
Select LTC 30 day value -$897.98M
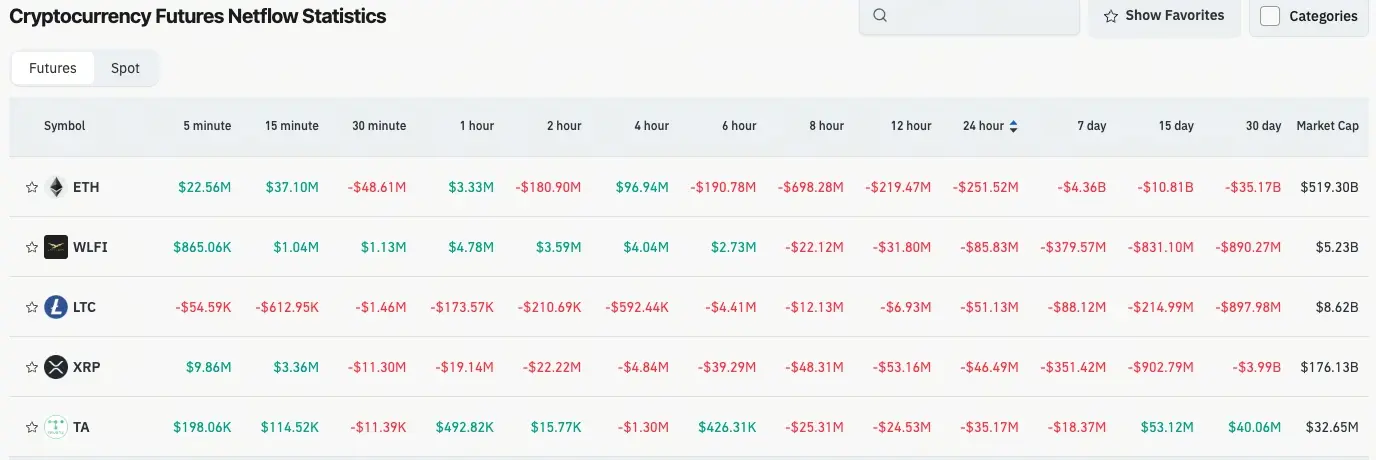coord(1249,307)
